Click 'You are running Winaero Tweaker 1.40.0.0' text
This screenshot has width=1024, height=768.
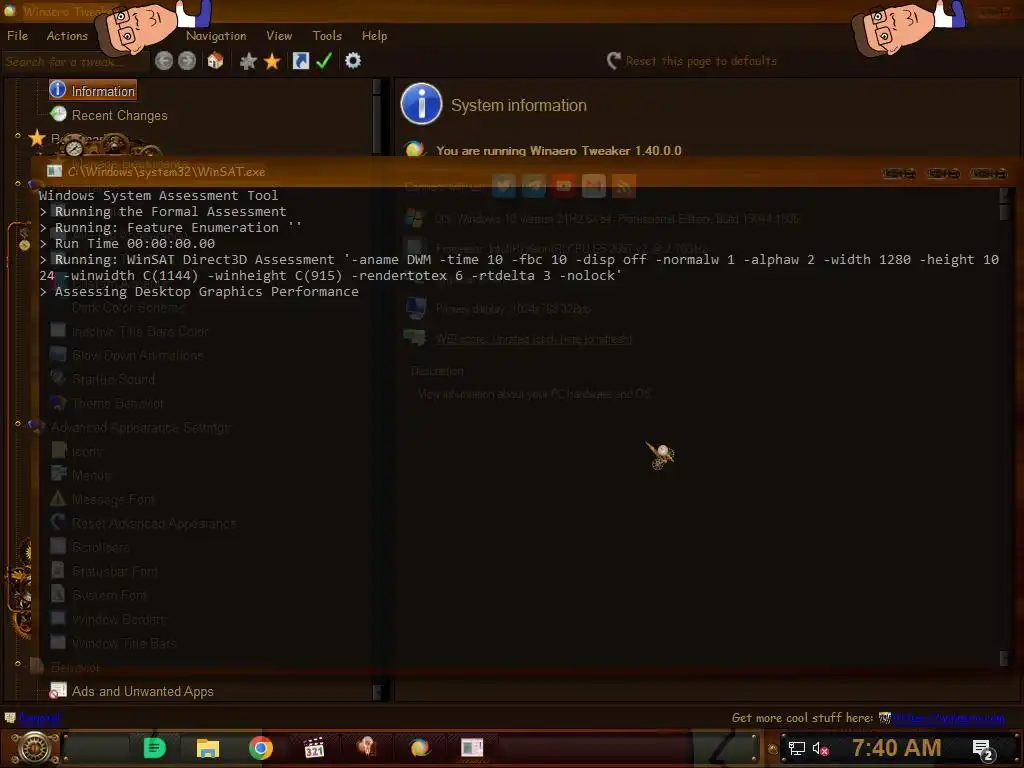point(558,150)
